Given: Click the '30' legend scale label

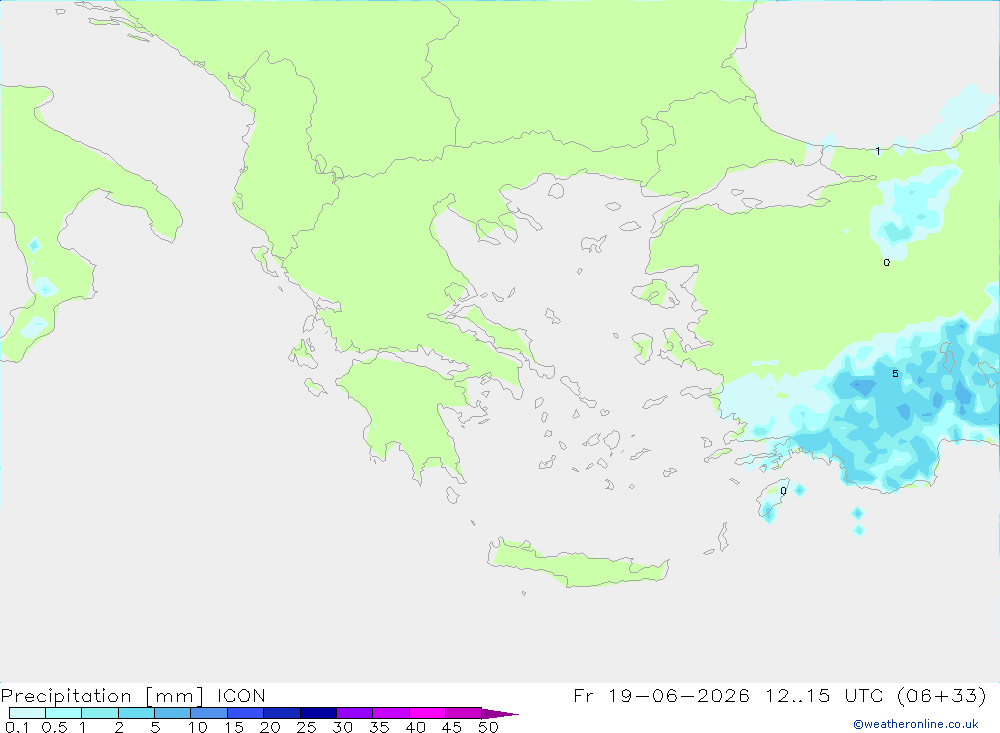Looking at the screenshot, I should point(343,727).
